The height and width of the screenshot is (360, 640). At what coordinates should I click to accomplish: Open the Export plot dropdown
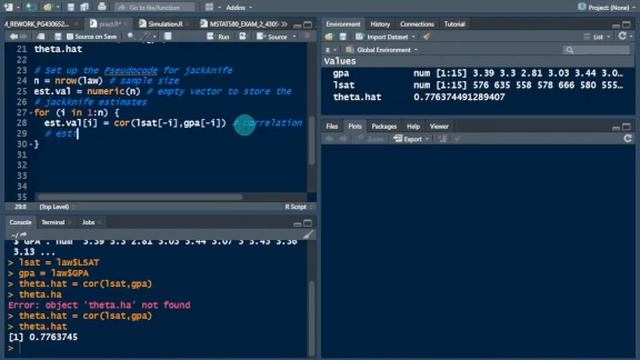click(x=411, y=139)
